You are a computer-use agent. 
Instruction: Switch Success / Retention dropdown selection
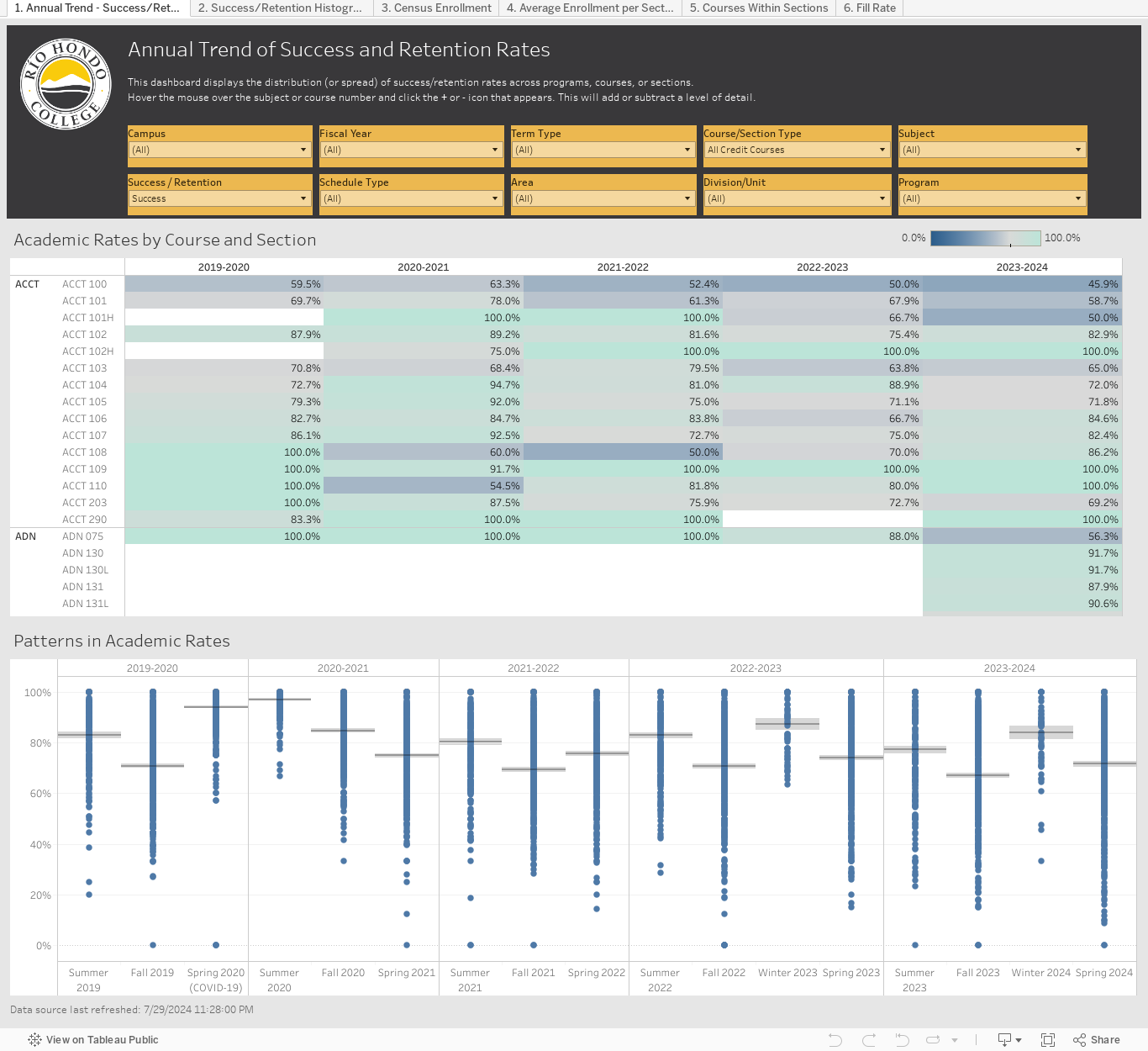point(219,198)
